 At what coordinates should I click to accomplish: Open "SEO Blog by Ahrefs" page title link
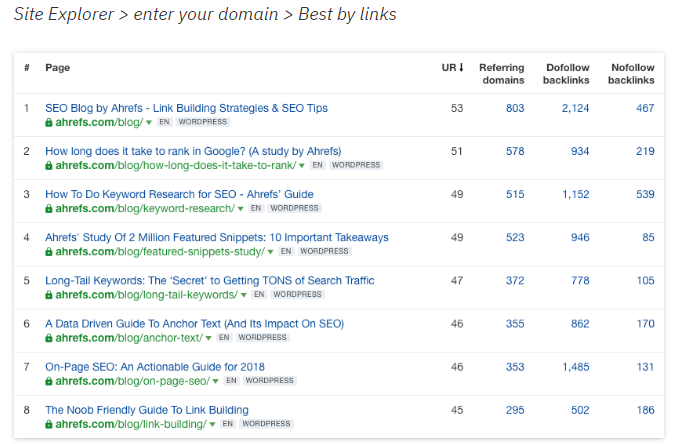(x=186, y=108)
